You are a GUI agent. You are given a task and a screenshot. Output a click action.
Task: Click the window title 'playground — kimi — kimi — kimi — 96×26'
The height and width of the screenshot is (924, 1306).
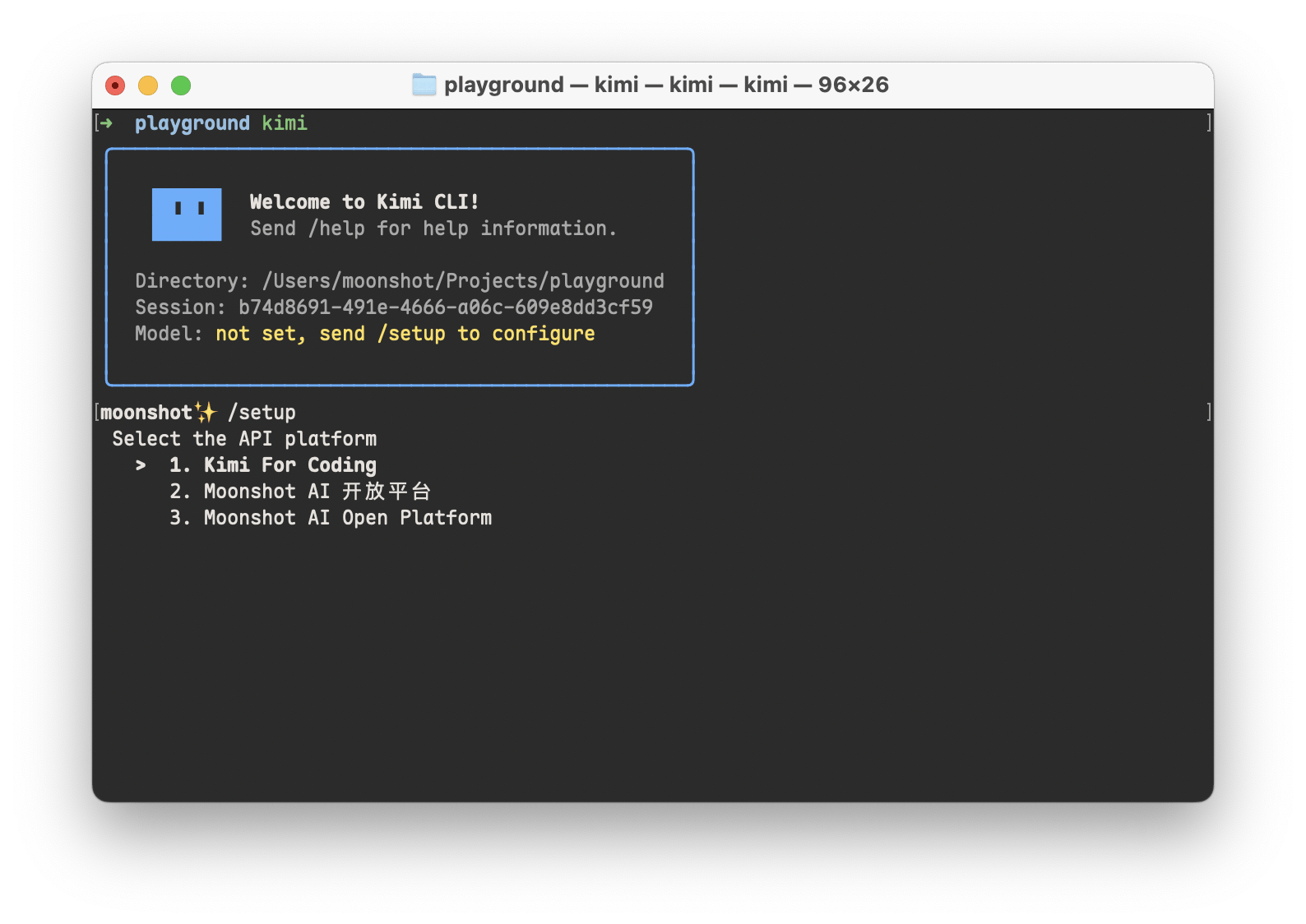coord(666,85)
